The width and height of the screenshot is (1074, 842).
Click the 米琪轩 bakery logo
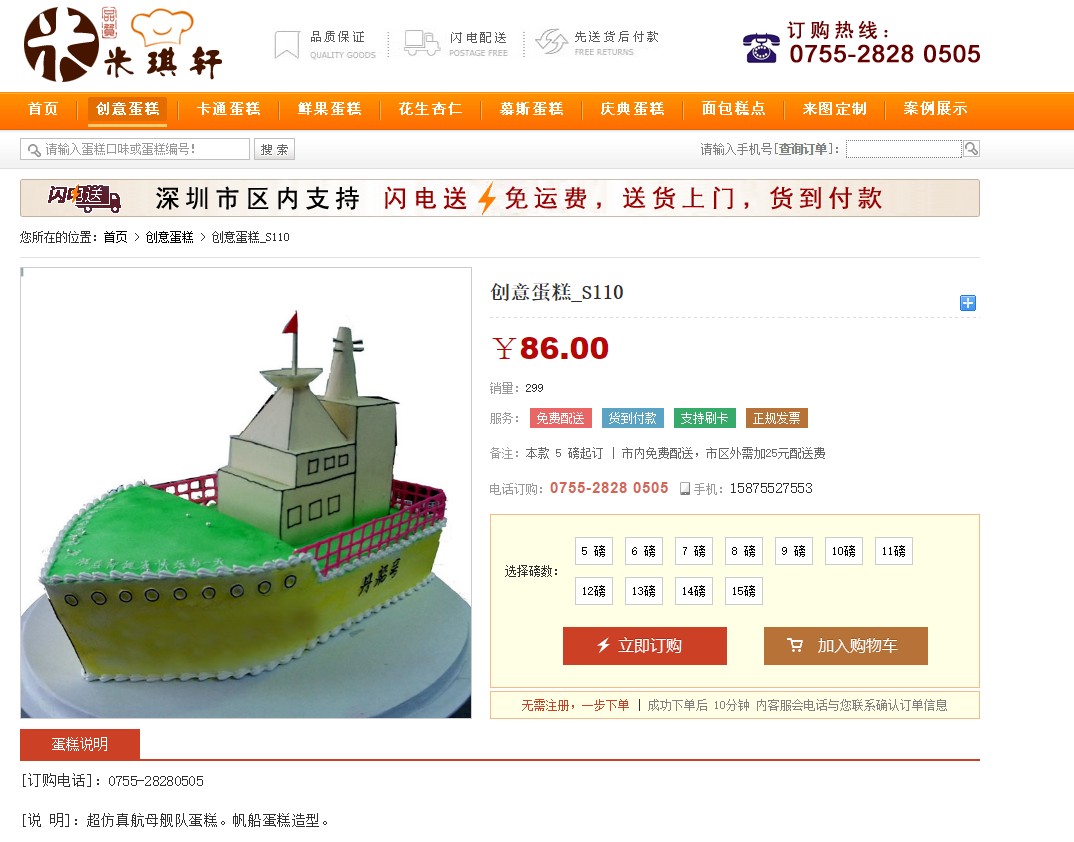[123, 45]
